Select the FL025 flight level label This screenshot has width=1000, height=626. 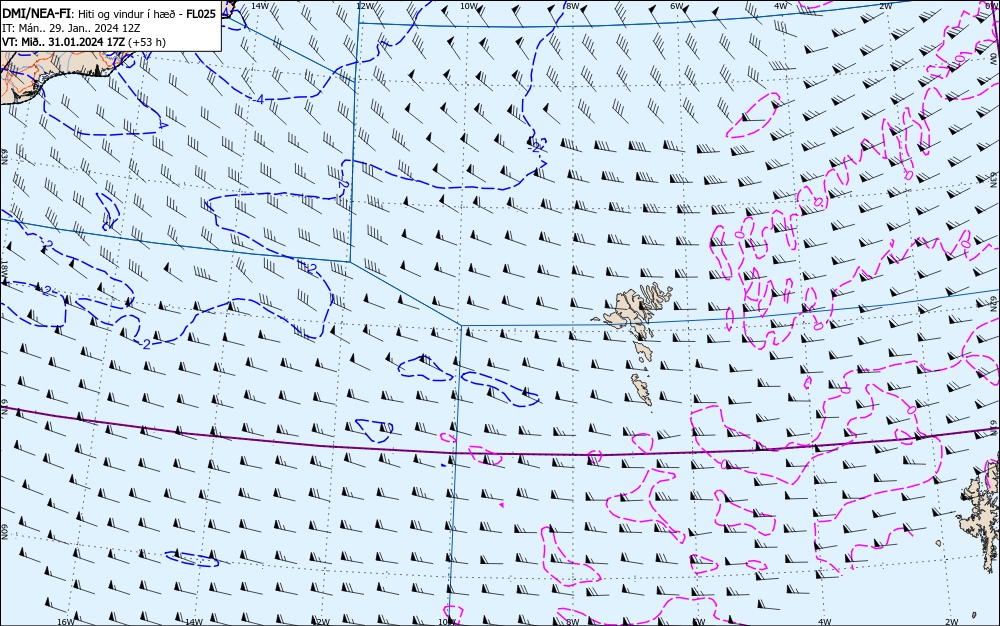click(x=201, y=14)
